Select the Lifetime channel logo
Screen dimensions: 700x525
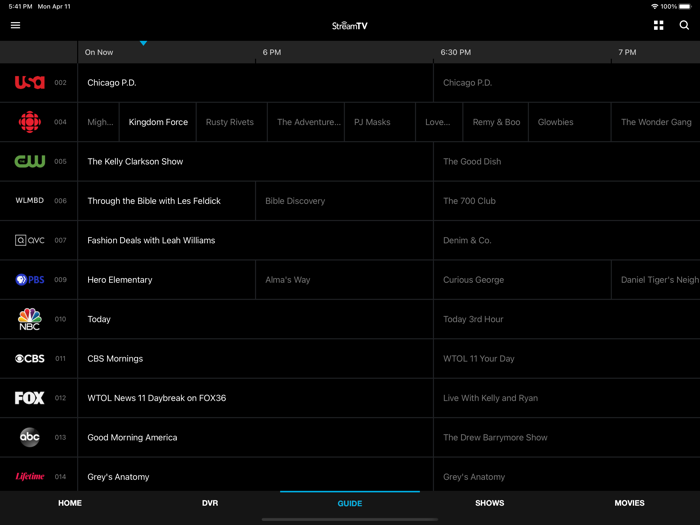[x=29, y=476]
